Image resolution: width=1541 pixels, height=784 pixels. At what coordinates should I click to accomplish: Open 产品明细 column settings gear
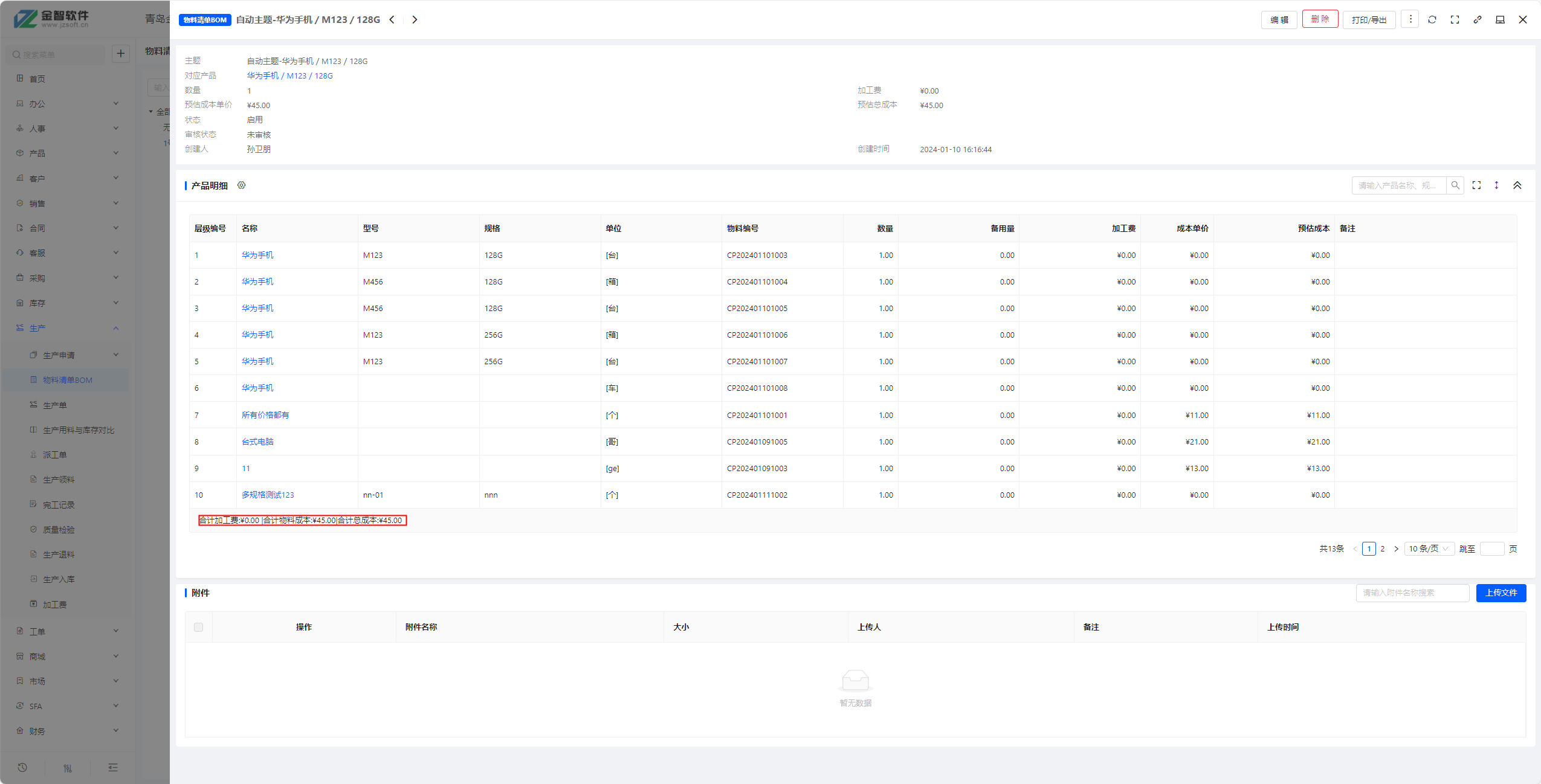pyautogui.click(x=241, y=185)
